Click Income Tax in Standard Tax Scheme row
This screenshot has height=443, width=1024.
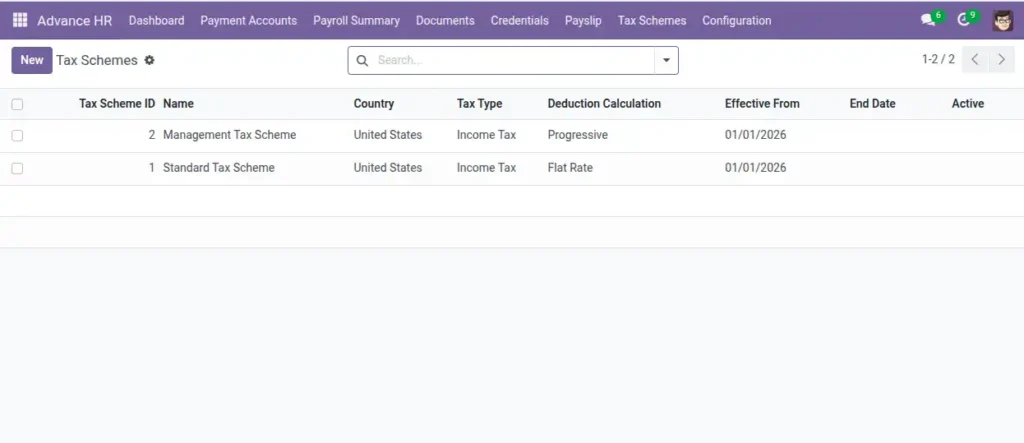tap(487, 167)
